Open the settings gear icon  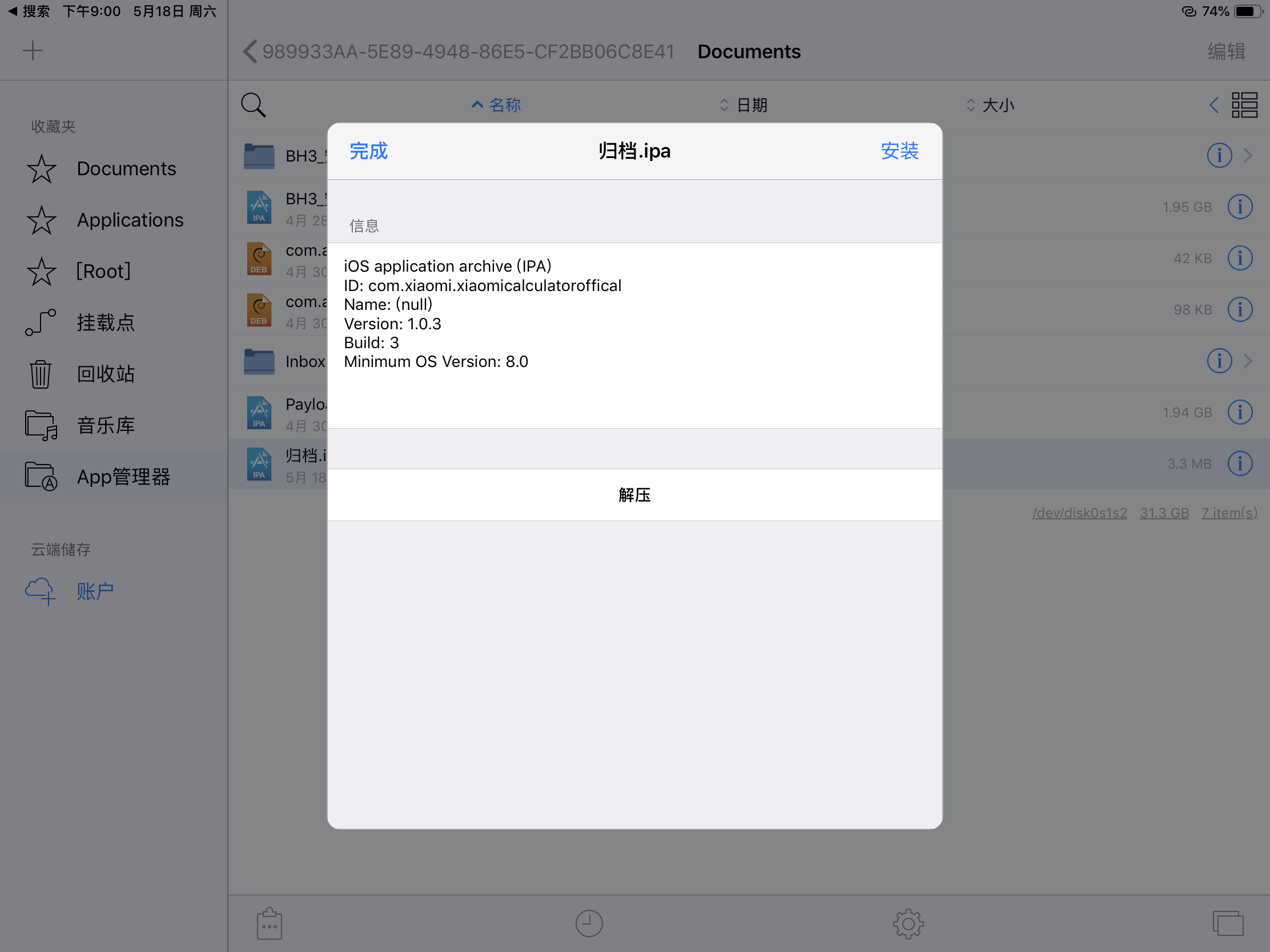click(909, 923)
